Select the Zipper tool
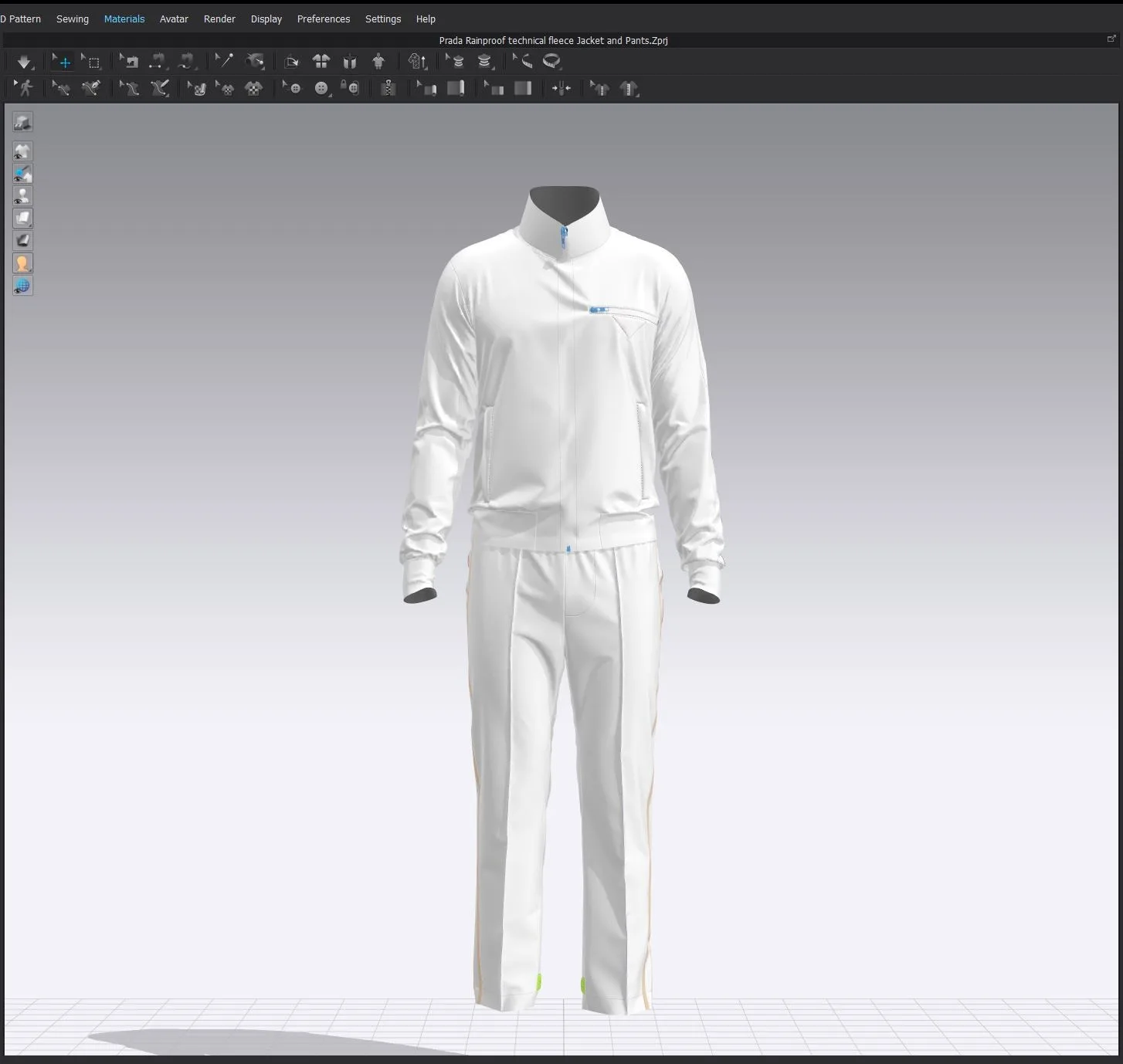1123x1064 pixels. click(388, 88)
